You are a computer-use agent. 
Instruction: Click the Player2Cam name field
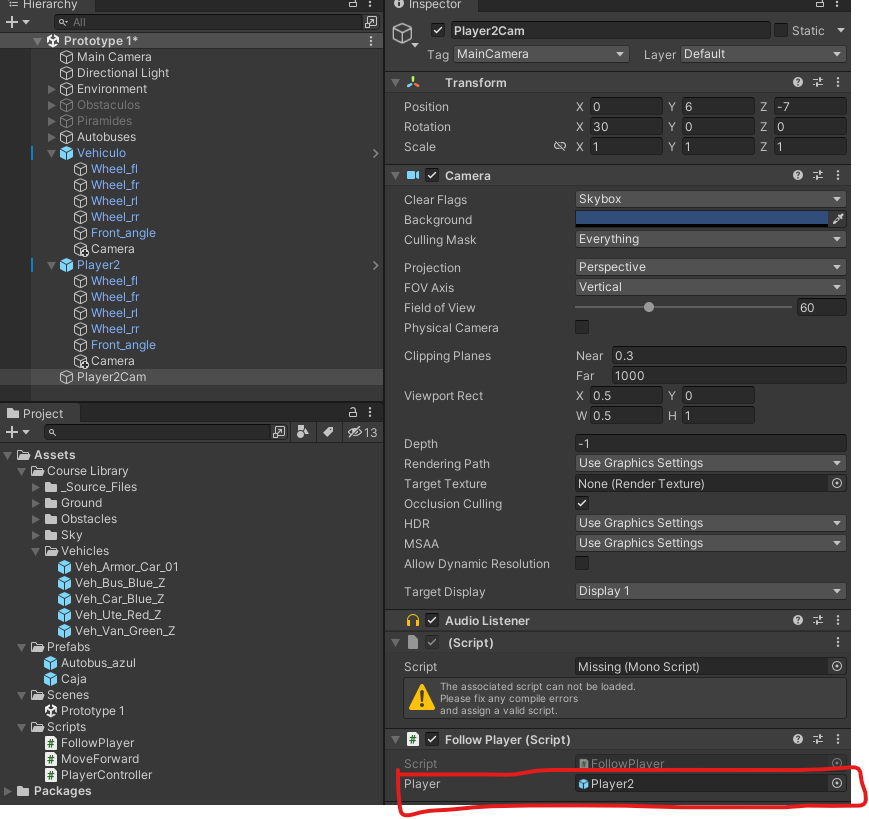point(611,30)
